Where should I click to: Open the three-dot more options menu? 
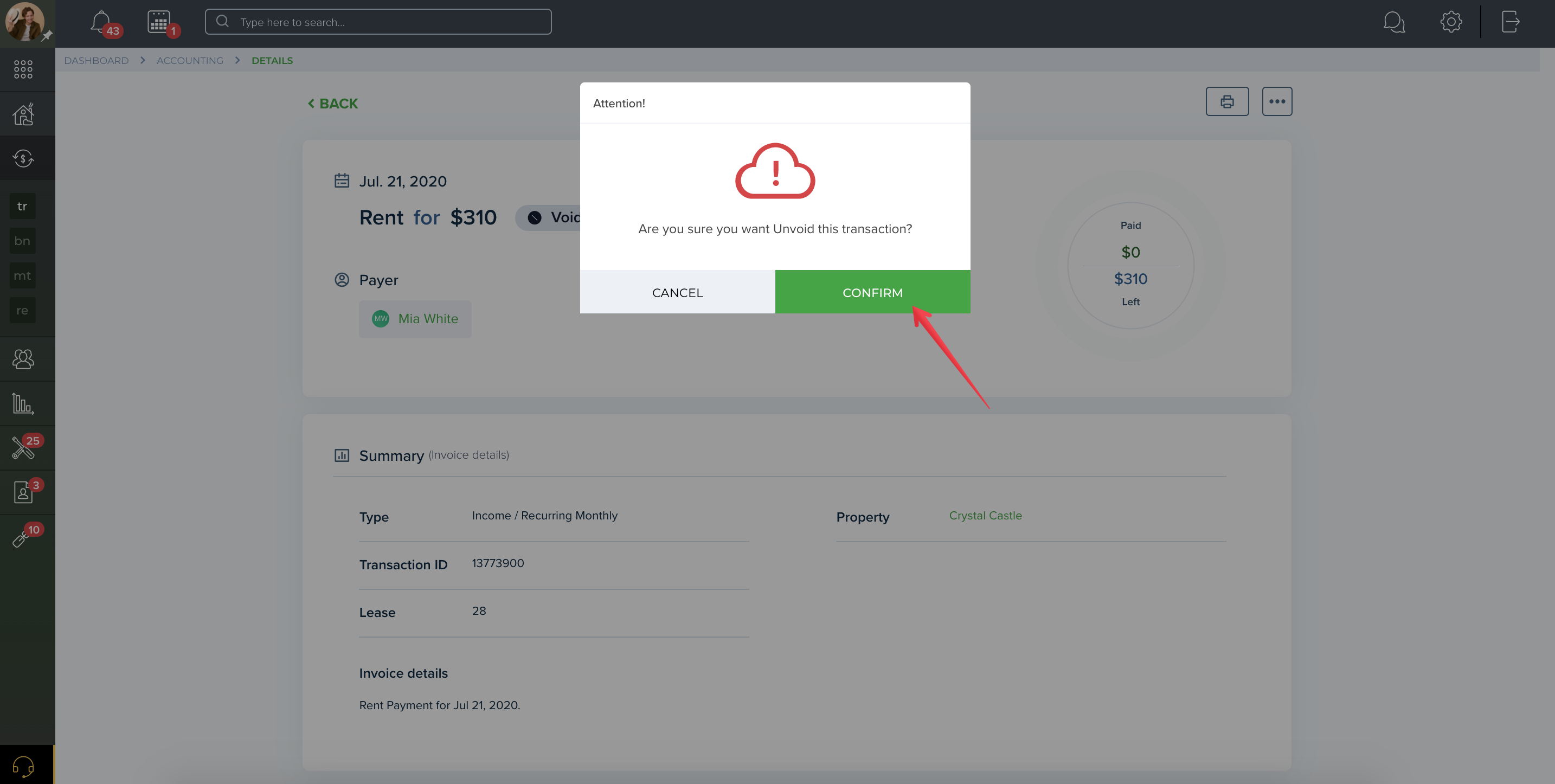coord(1277,101)
